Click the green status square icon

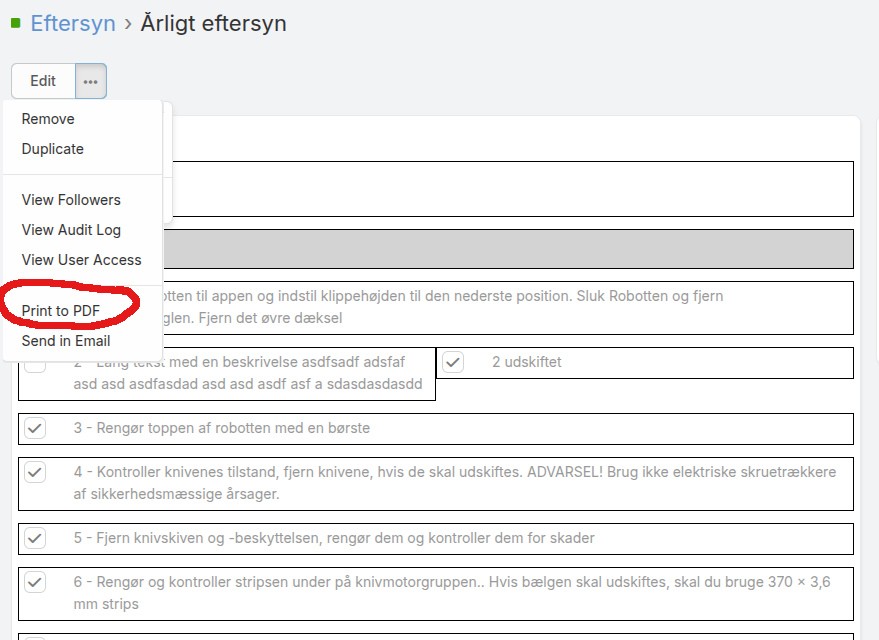tap(16, 24)
